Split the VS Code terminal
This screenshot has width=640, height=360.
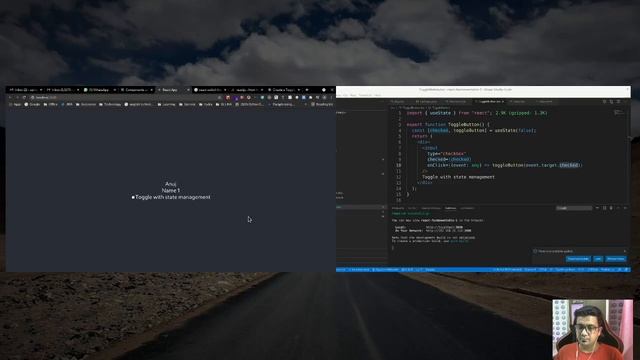pyautogui.click(x=604, y=208)
